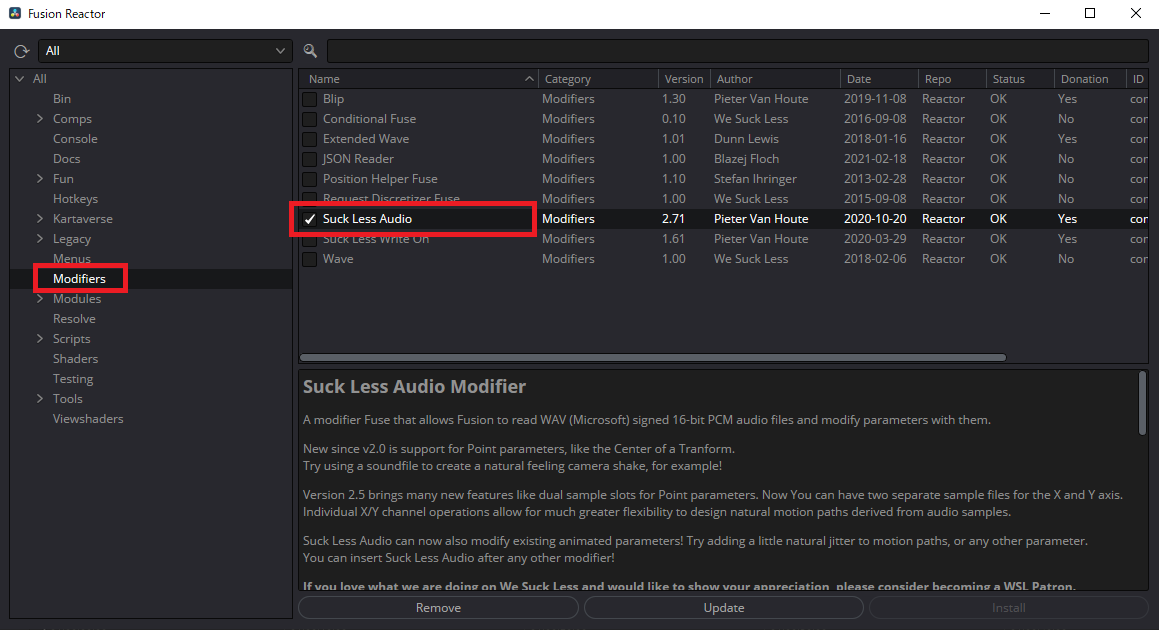Sort by the Donation column header

(1090, 79)
